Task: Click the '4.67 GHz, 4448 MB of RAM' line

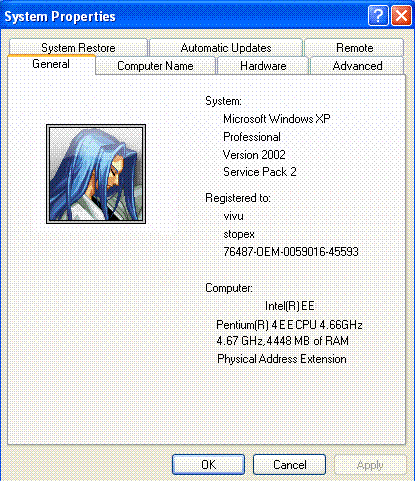Action: (283, 341)
